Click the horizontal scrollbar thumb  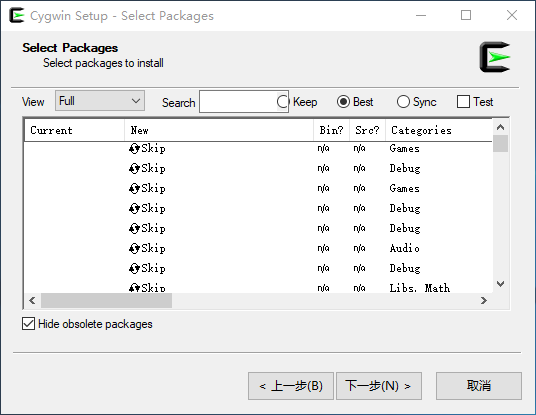click(x=106, y=300)
